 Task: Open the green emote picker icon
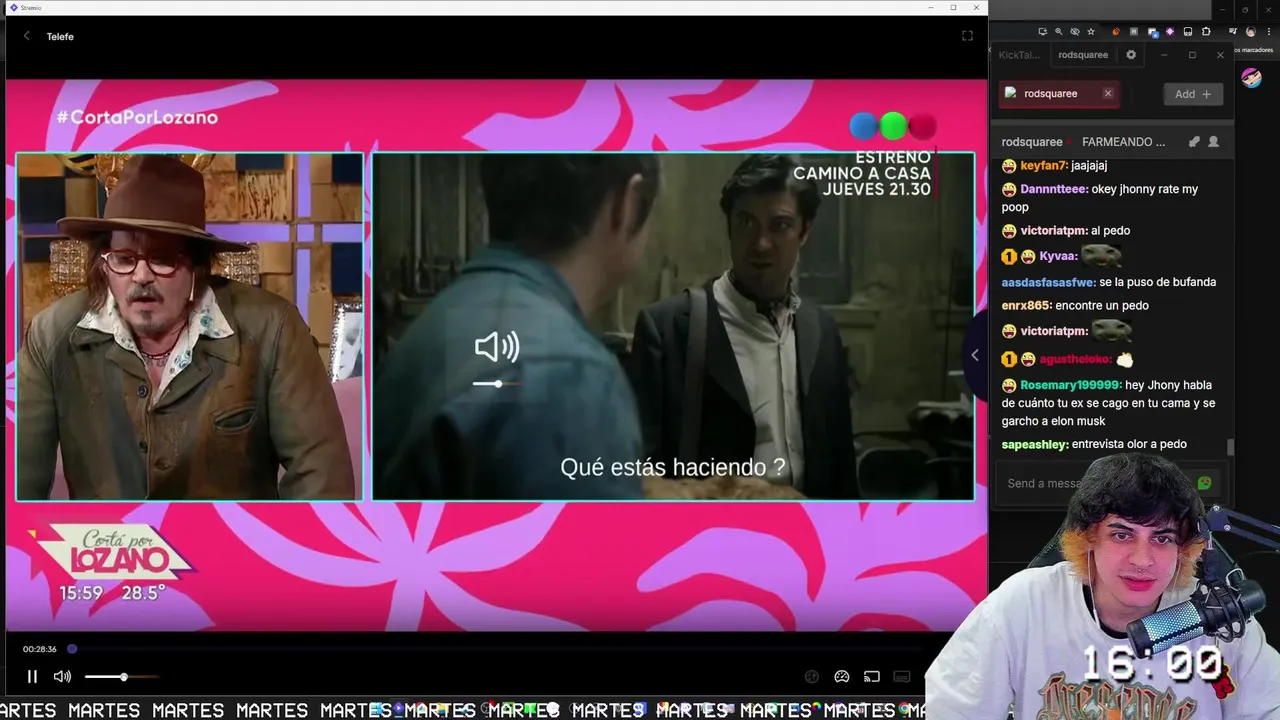1204,483
